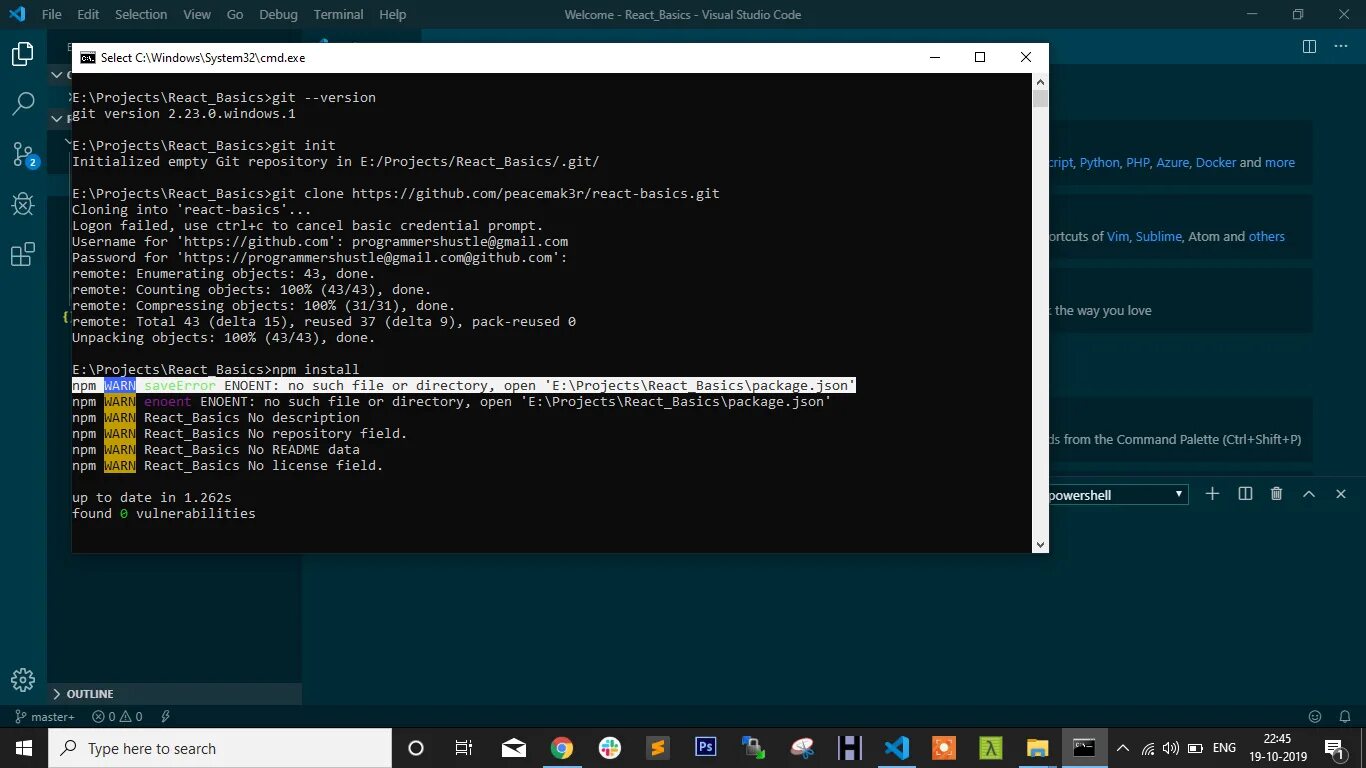Viewport: 1366px width, 768px height.
Task: Click the 'npm install' command text
Action: point(315,370)
